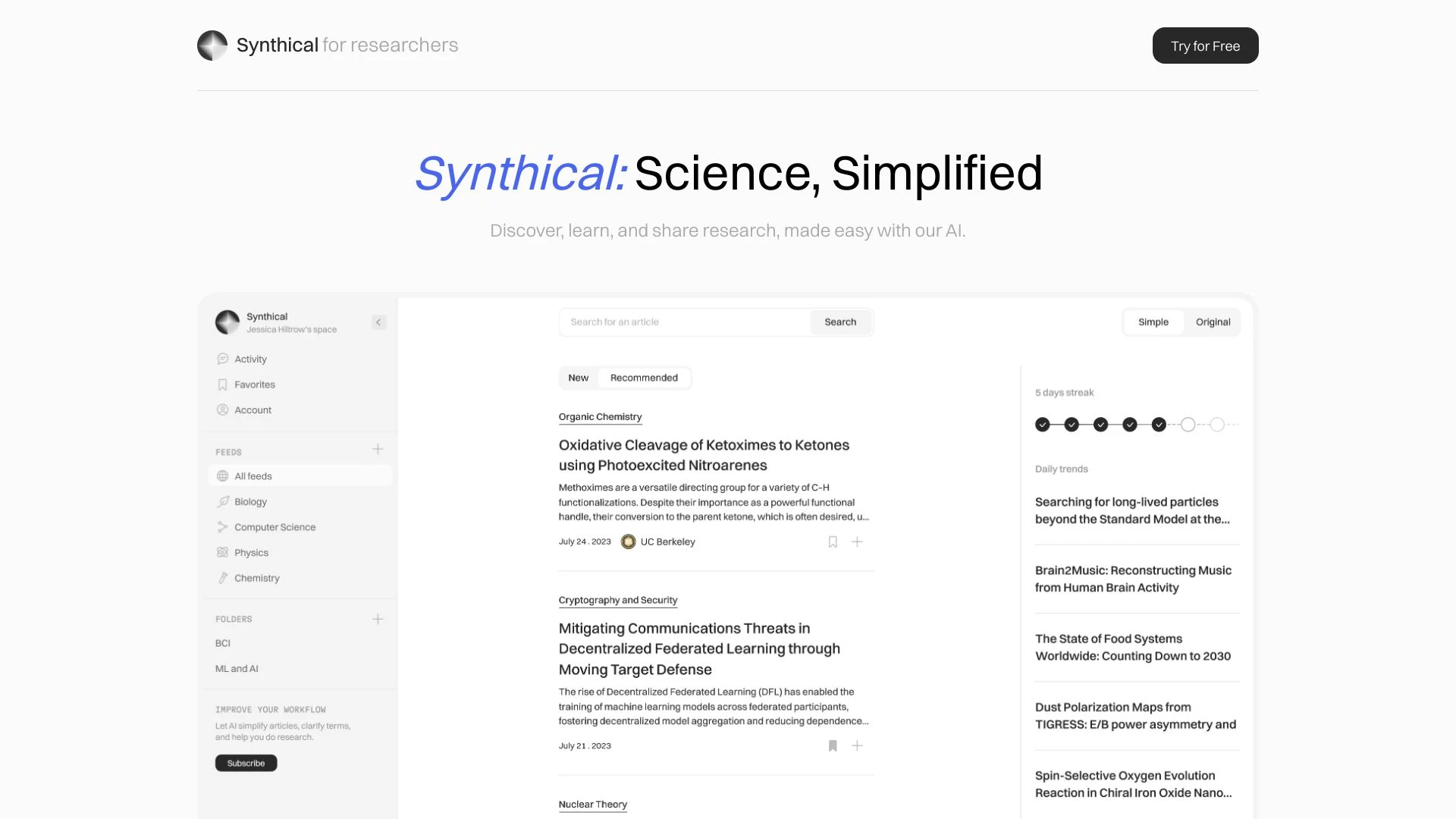Select the Recommended tab
Screen dimensions: 1456x819
[x=644, y=377]
